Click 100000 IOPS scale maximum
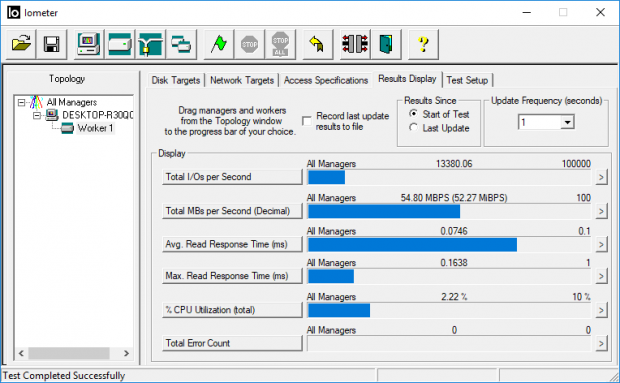This screenshot has width=620, height=383. click(x=576, y=164)
